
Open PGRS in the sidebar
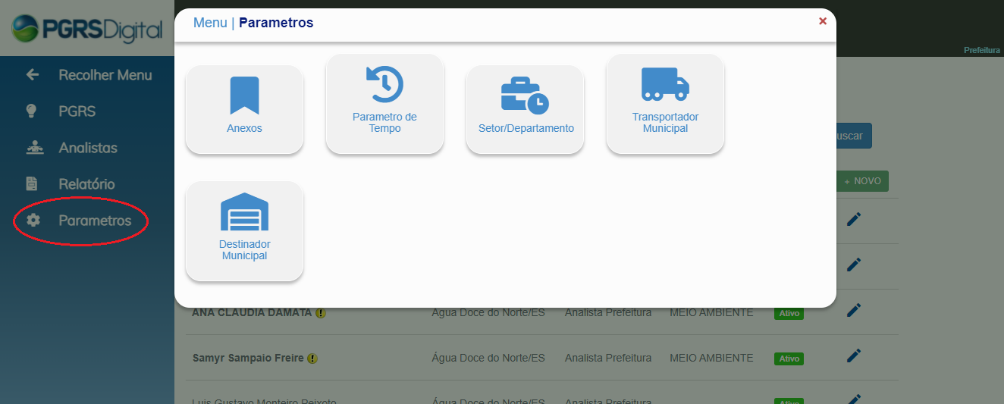[77, 110]
